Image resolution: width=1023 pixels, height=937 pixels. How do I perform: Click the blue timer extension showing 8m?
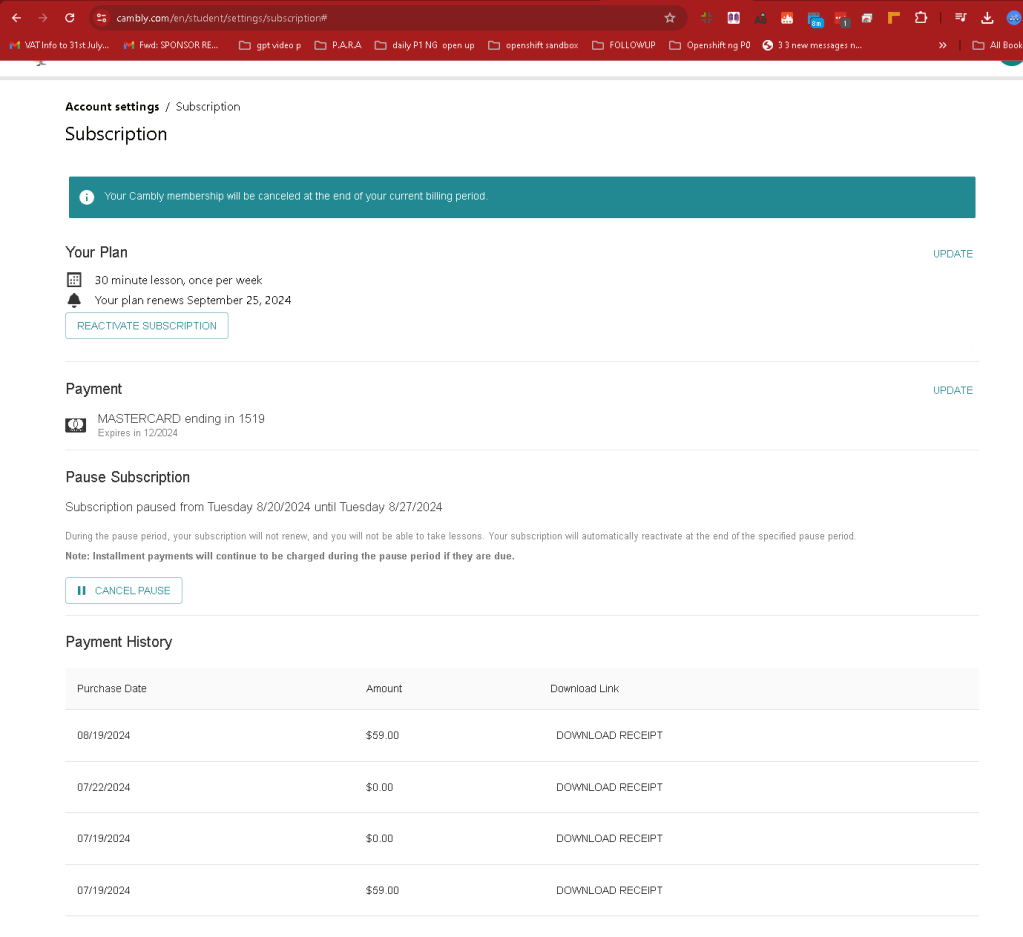[x=815, y=20]
